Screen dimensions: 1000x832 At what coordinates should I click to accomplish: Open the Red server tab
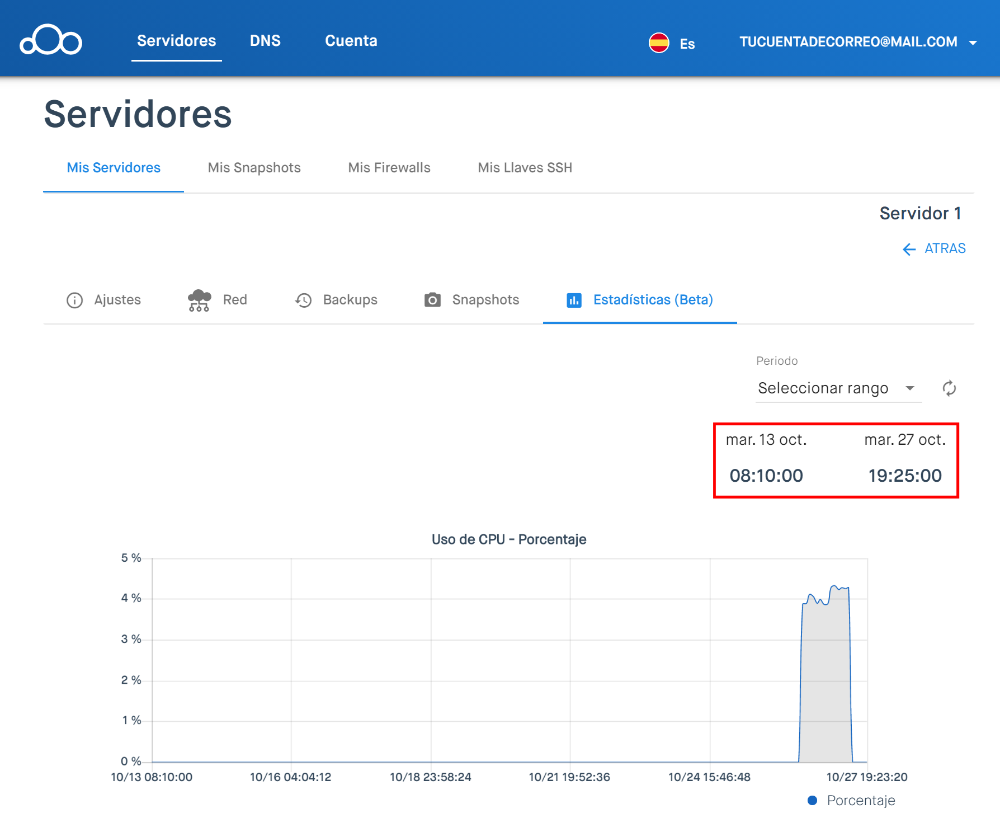coord(235,300)
